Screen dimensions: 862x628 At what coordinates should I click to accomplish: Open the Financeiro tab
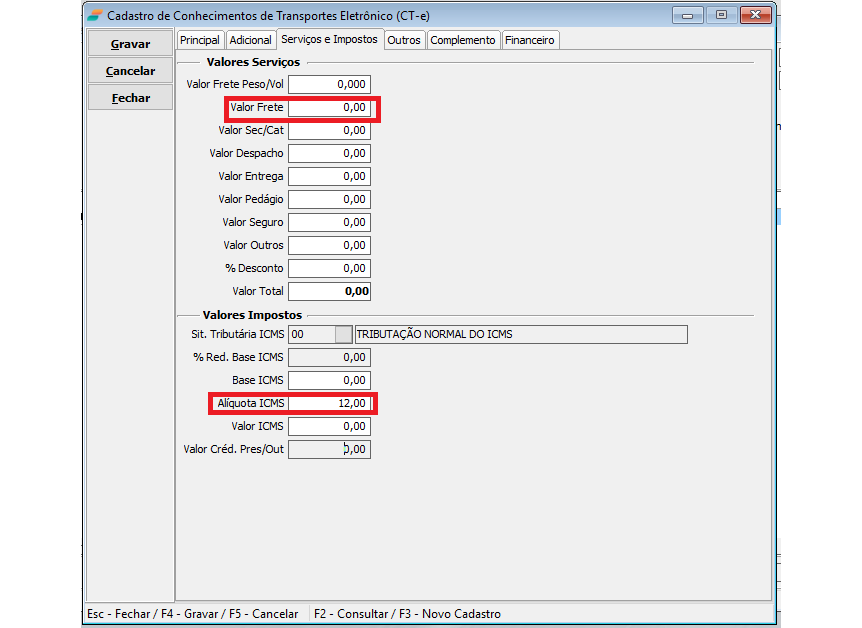click(x=529, y=40)
